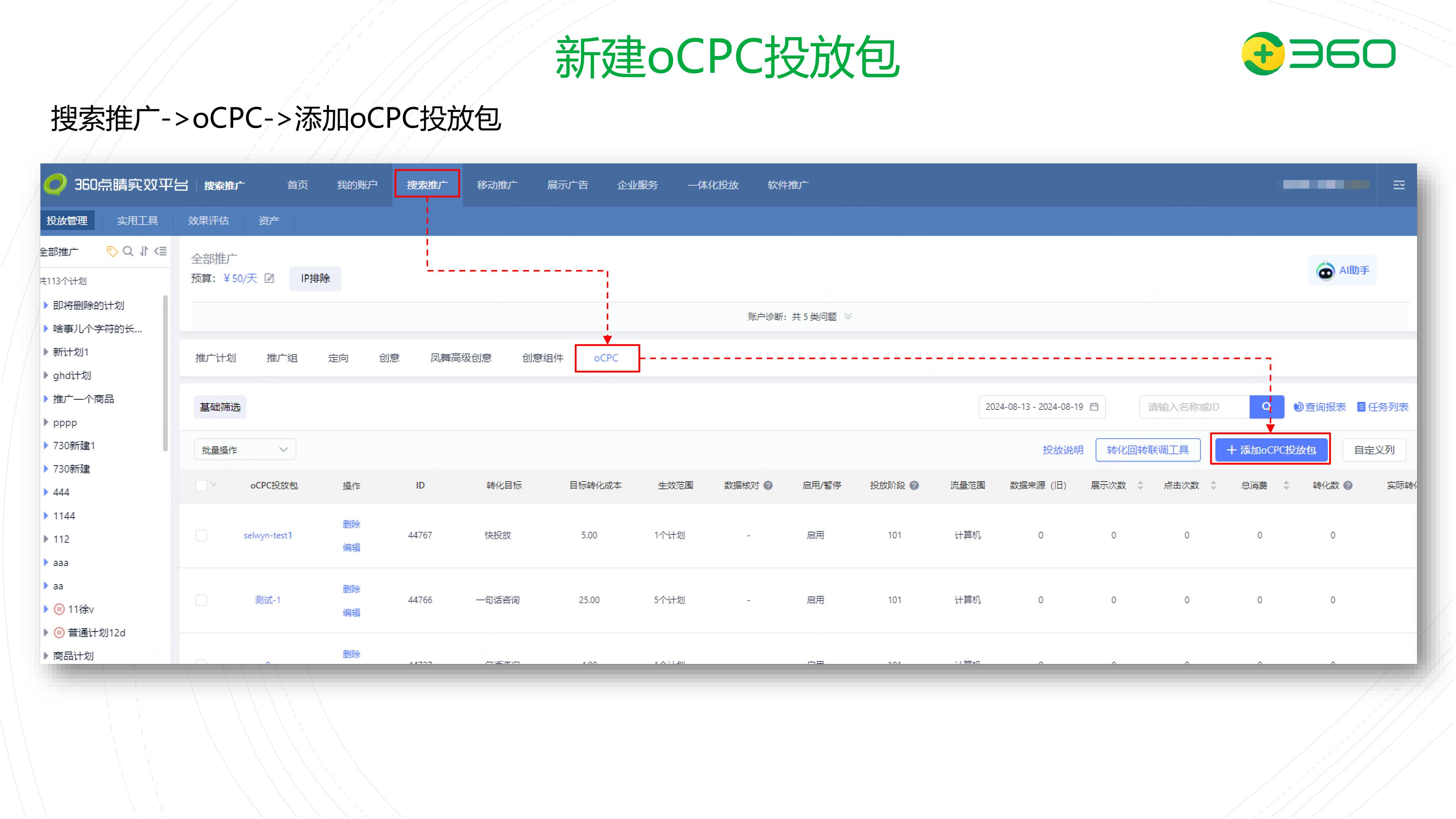Open 企业服务 navigation item
Image resolution: width=1456 pixels, height=819 pixels.
[638, 185]
